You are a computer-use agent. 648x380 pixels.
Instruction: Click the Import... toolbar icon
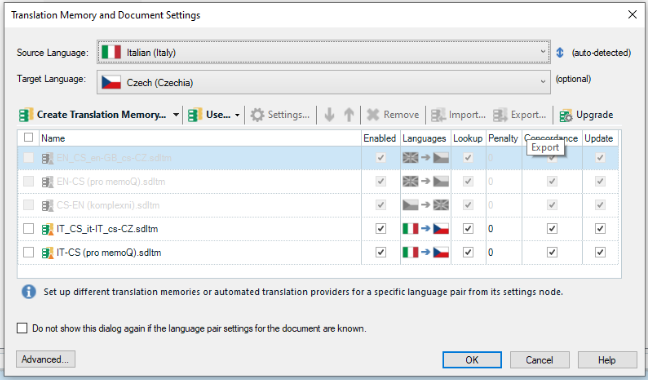[x=438, y=115]
